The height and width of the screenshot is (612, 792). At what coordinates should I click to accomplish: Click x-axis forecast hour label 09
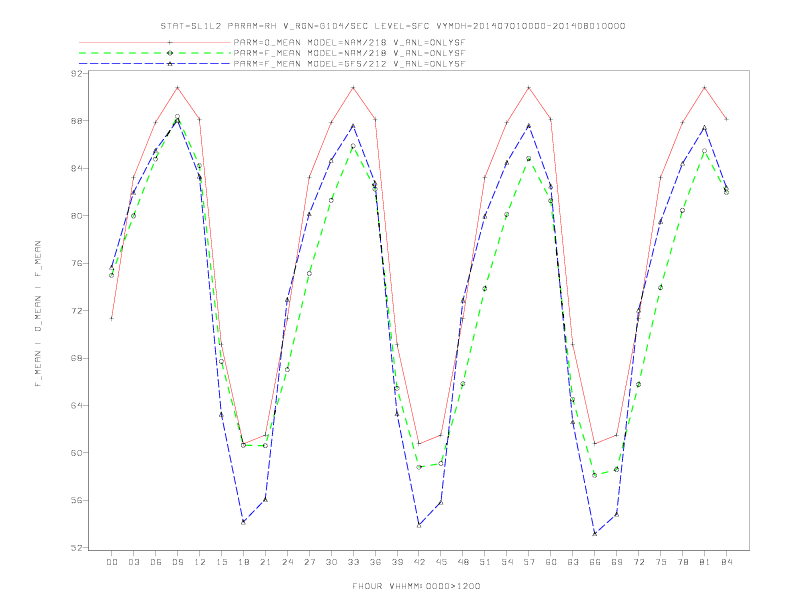178,562
